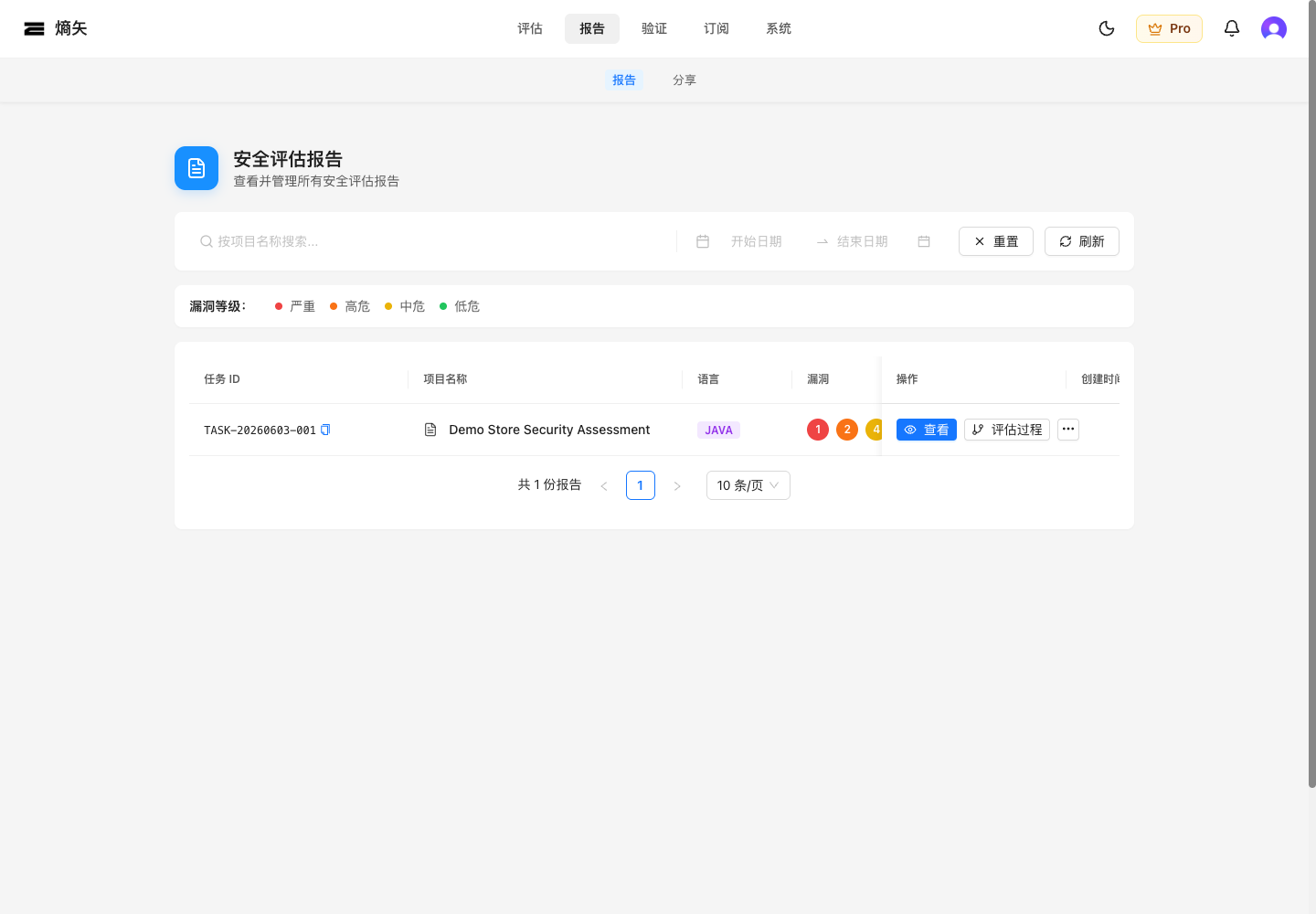
Task: Click the 刷新 refresh button
Action: click(x=1082, y=241)
